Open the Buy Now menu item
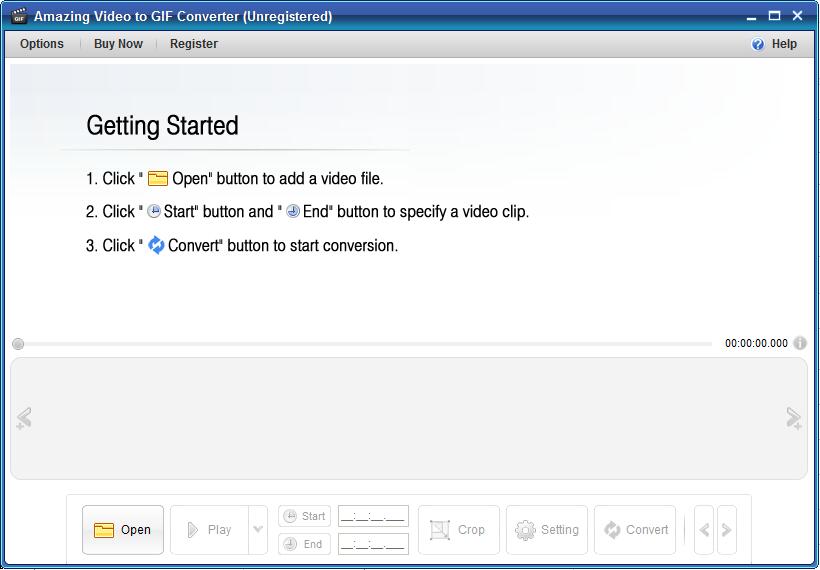This screenshot has height=570, width=820. point(118,44)
